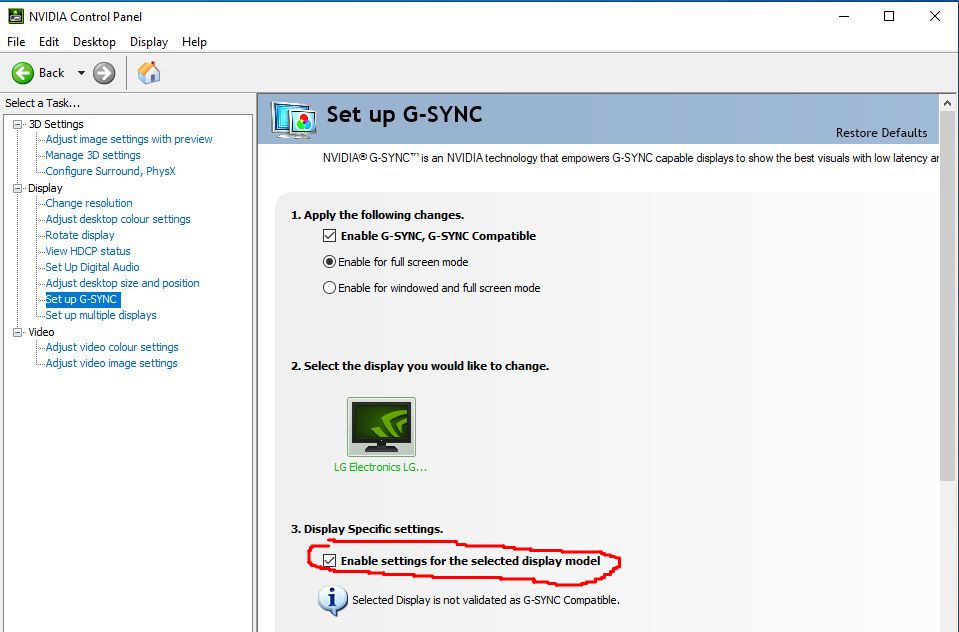Click the Back button label
The image size is (959, 632).
(x=51, y=73)
